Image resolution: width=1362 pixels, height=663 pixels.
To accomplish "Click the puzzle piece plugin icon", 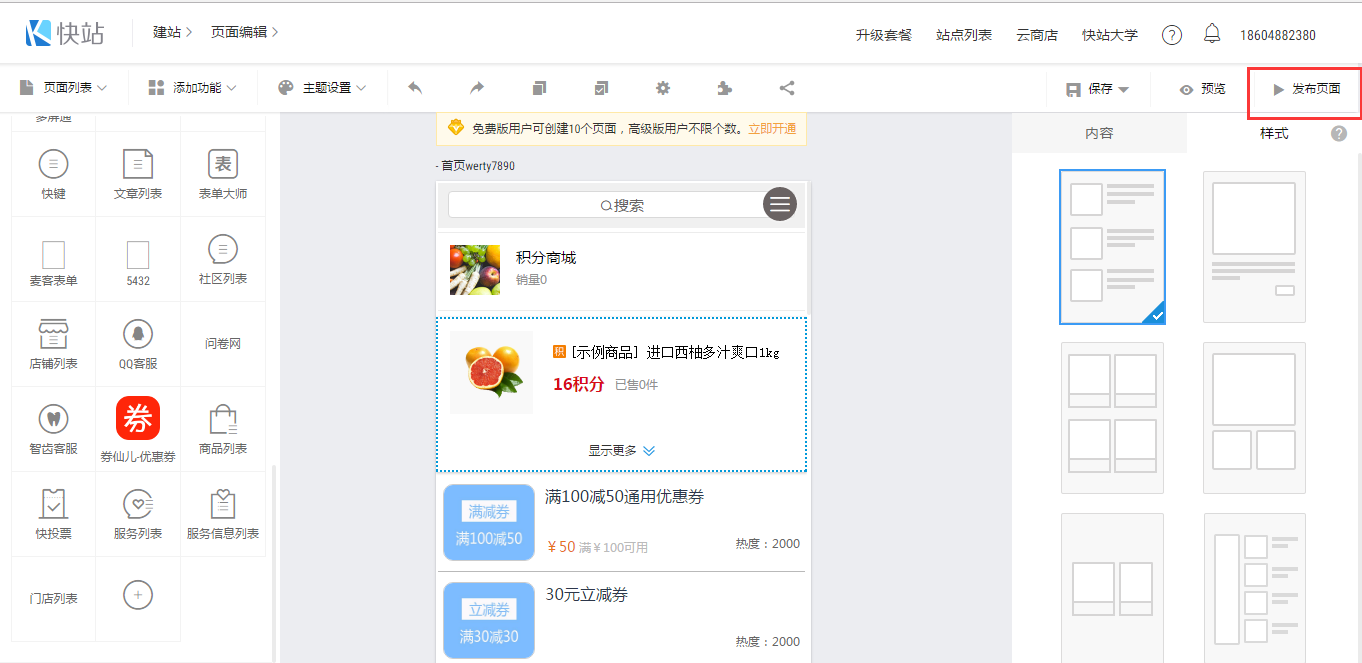I will pos(725,88).
